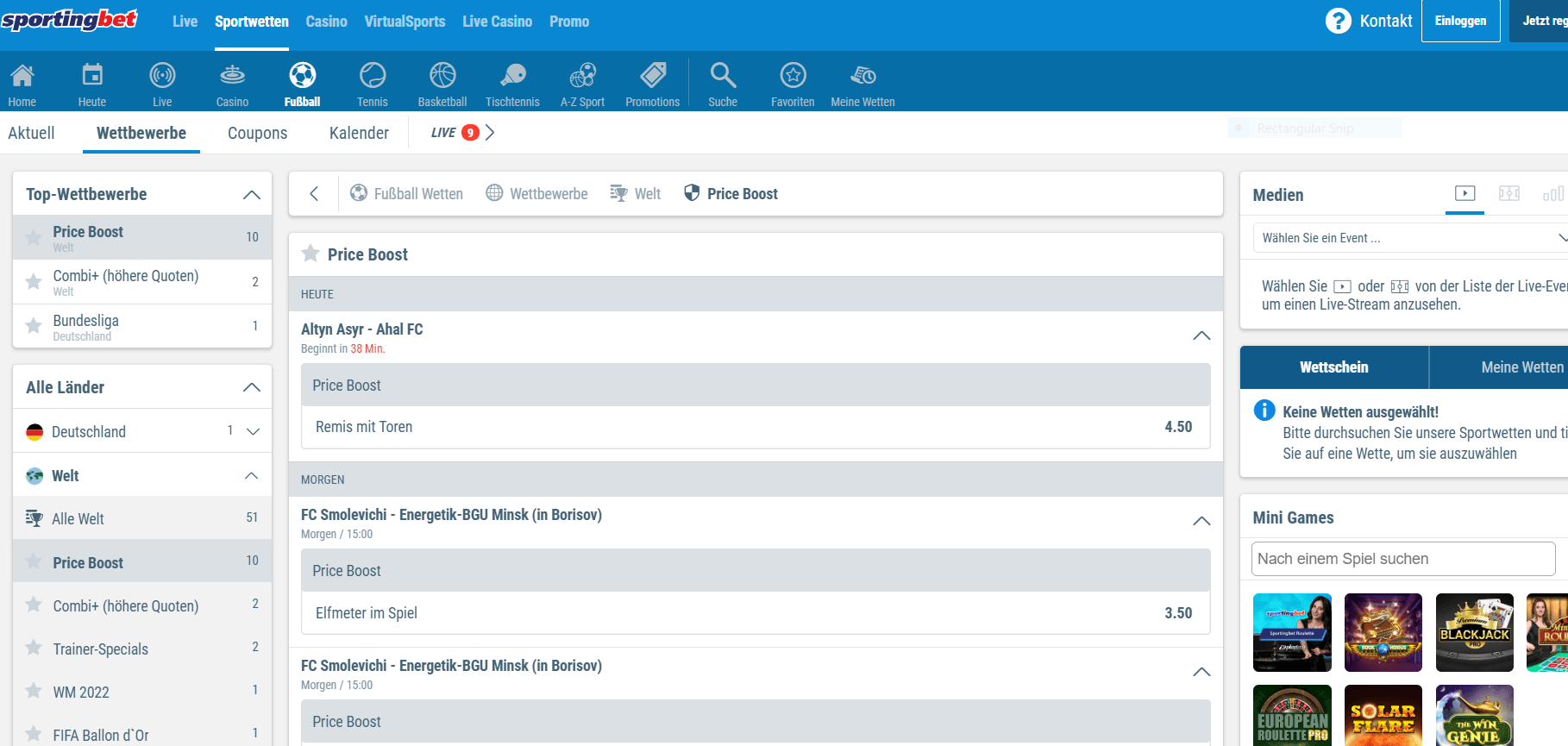Select odds 4.50 for Remis mit Toren

click(1178, 427)
